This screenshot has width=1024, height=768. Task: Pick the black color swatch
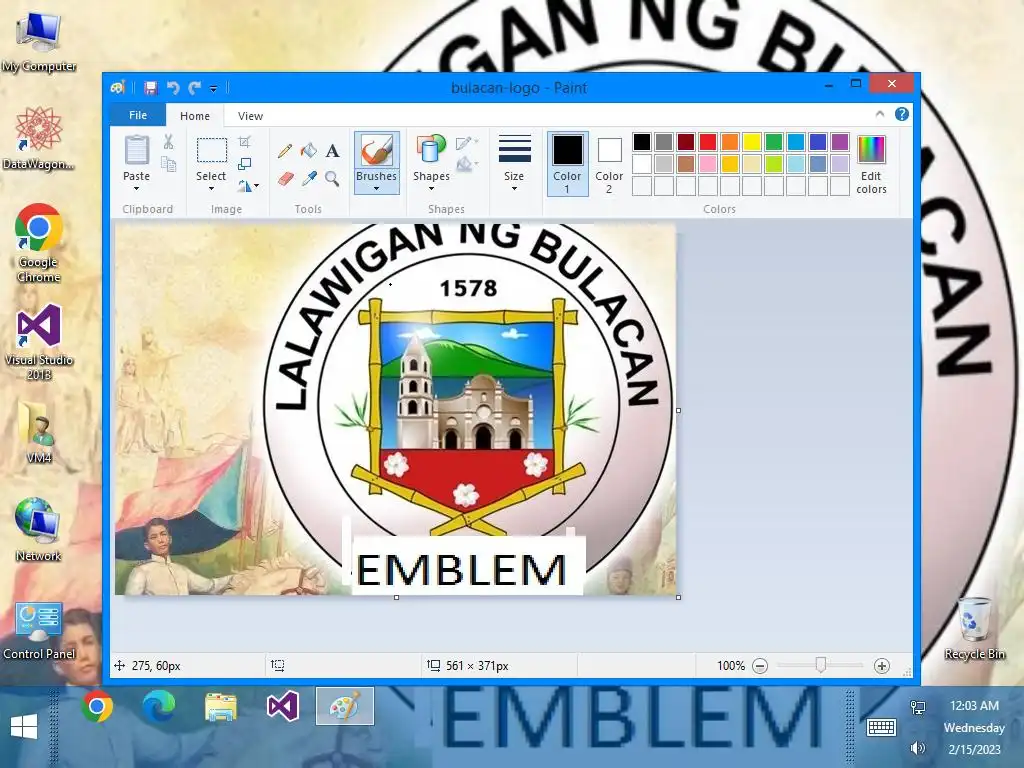642,142
